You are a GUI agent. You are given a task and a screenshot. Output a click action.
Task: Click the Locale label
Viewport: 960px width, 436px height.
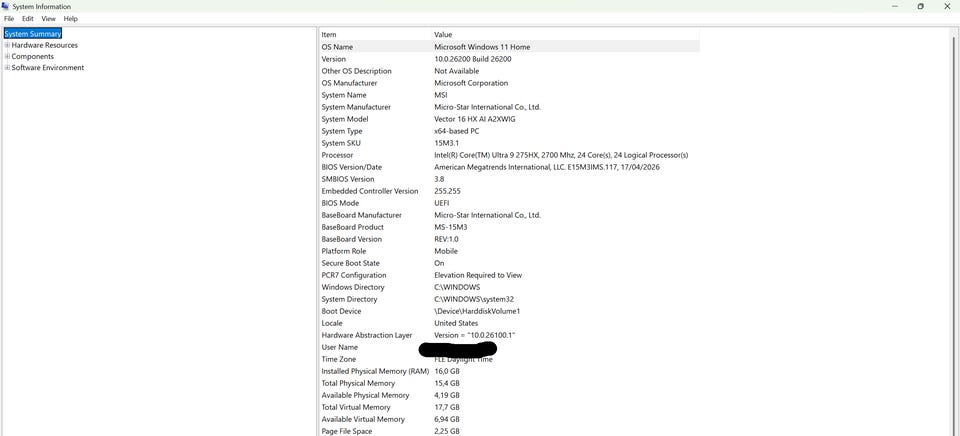(x=332, y=323)
